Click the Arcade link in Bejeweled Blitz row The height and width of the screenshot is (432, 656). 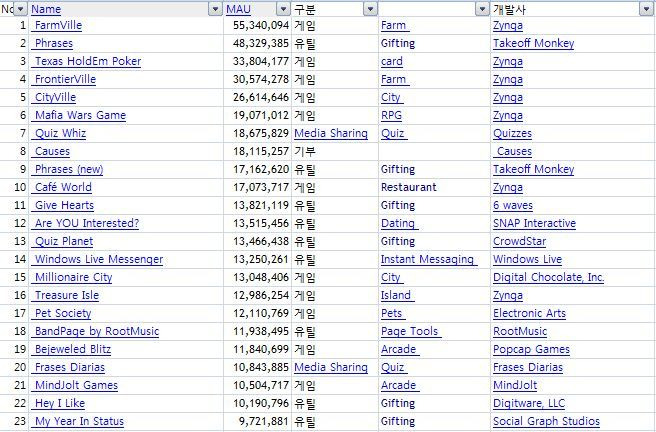click(x=399, y=349)
